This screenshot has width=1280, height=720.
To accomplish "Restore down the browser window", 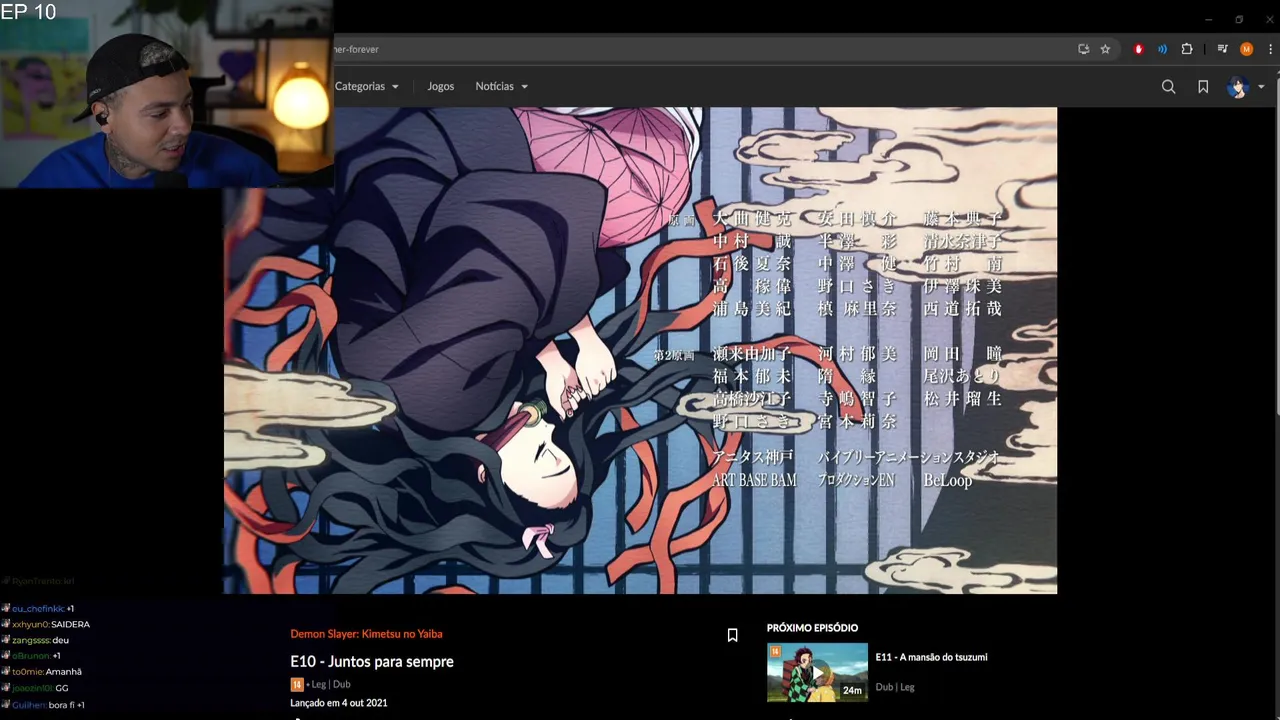I will pyautogui.click(x=1239, y=19).
